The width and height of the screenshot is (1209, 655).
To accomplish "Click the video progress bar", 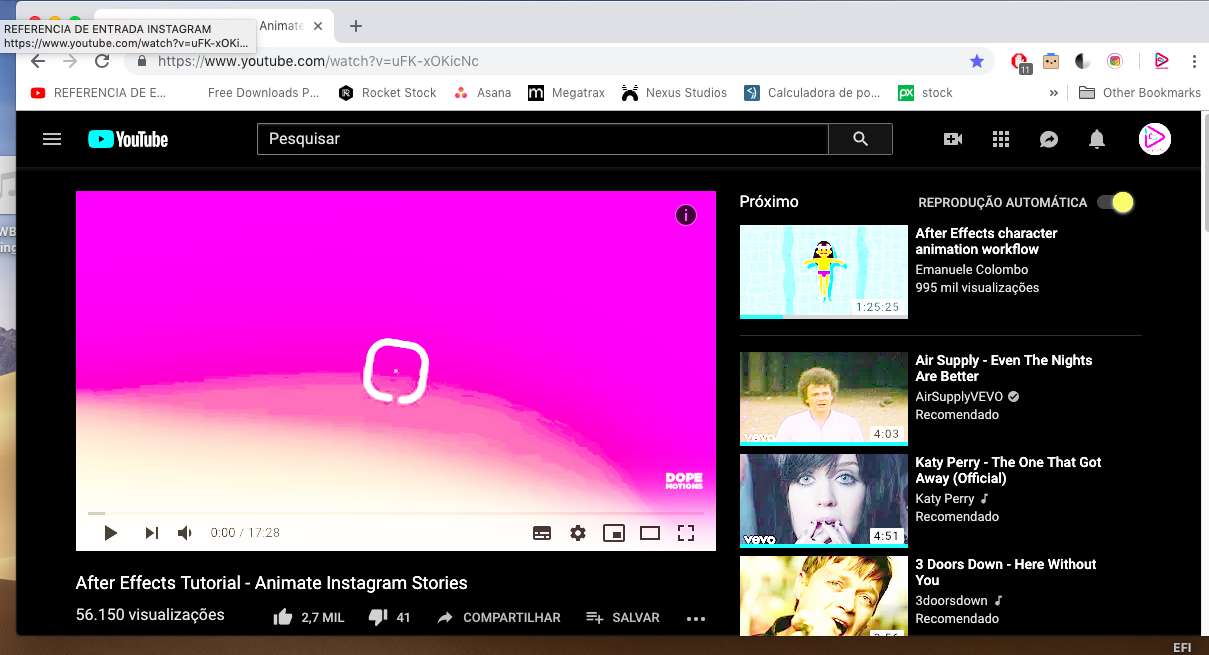I will click(395, 513).
